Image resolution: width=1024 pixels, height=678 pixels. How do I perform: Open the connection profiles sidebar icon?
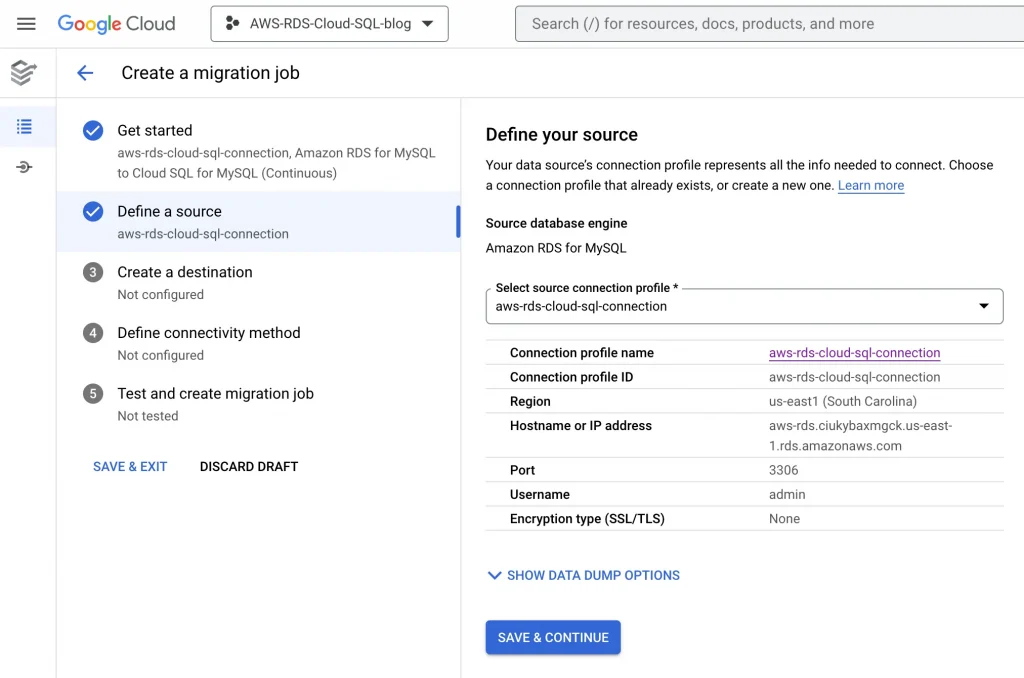point(24,167)
